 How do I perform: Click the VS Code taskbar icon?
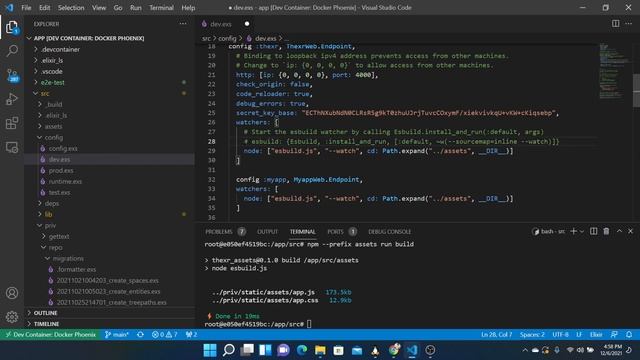[x=412, y=350]
